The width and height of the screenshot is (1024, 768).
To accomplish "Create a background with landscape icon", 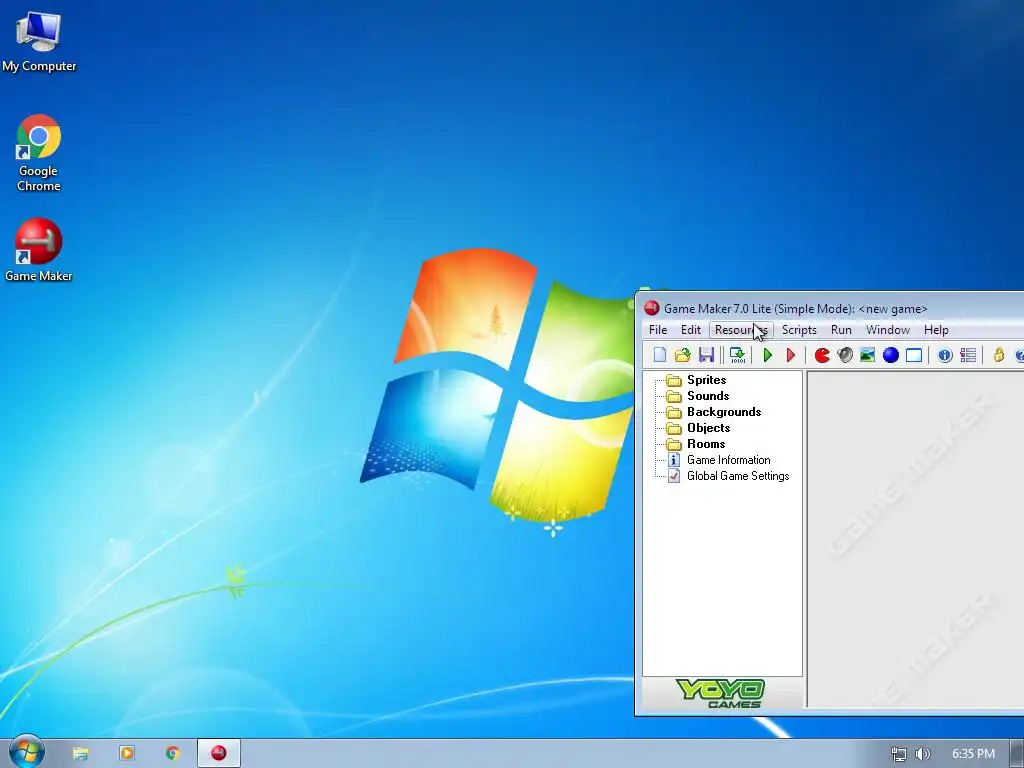I will click(x=867, y=355).
